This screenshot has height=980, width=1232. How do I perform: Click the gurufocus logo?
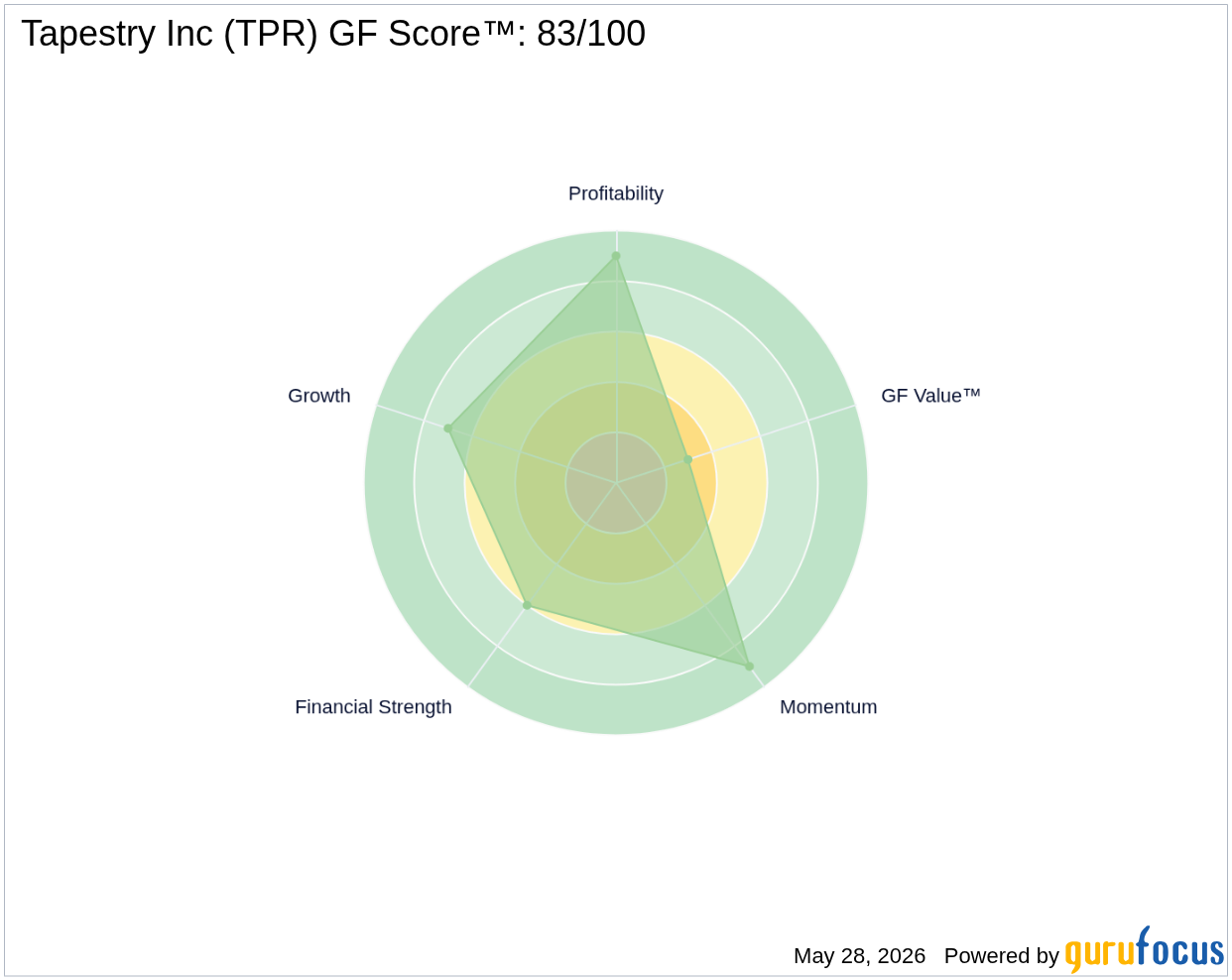[x=1145, y=950]
